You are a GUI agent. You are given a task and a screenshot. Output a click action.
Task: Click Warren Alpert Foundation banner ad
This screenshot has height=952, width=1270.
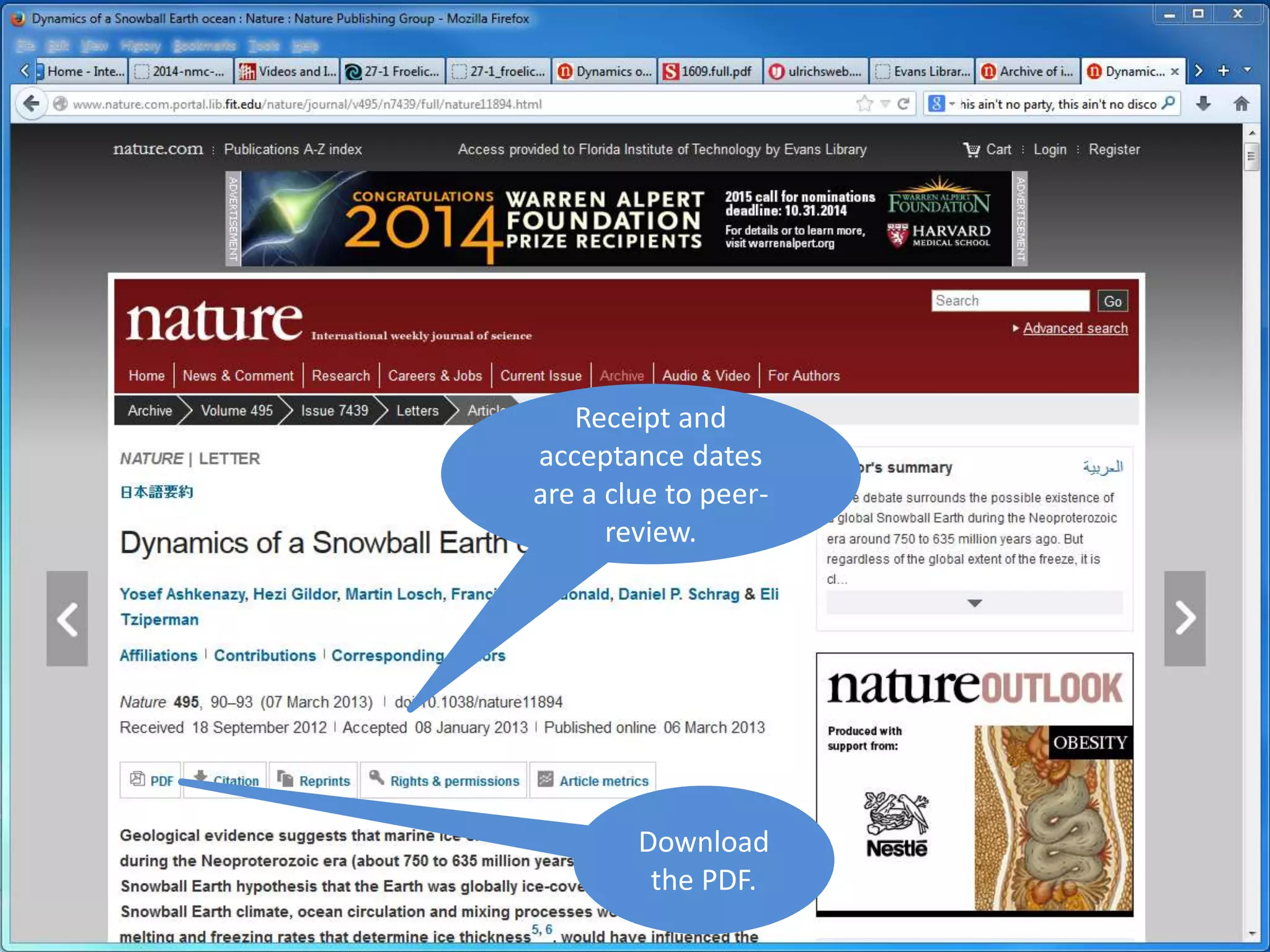coord(626,219)
